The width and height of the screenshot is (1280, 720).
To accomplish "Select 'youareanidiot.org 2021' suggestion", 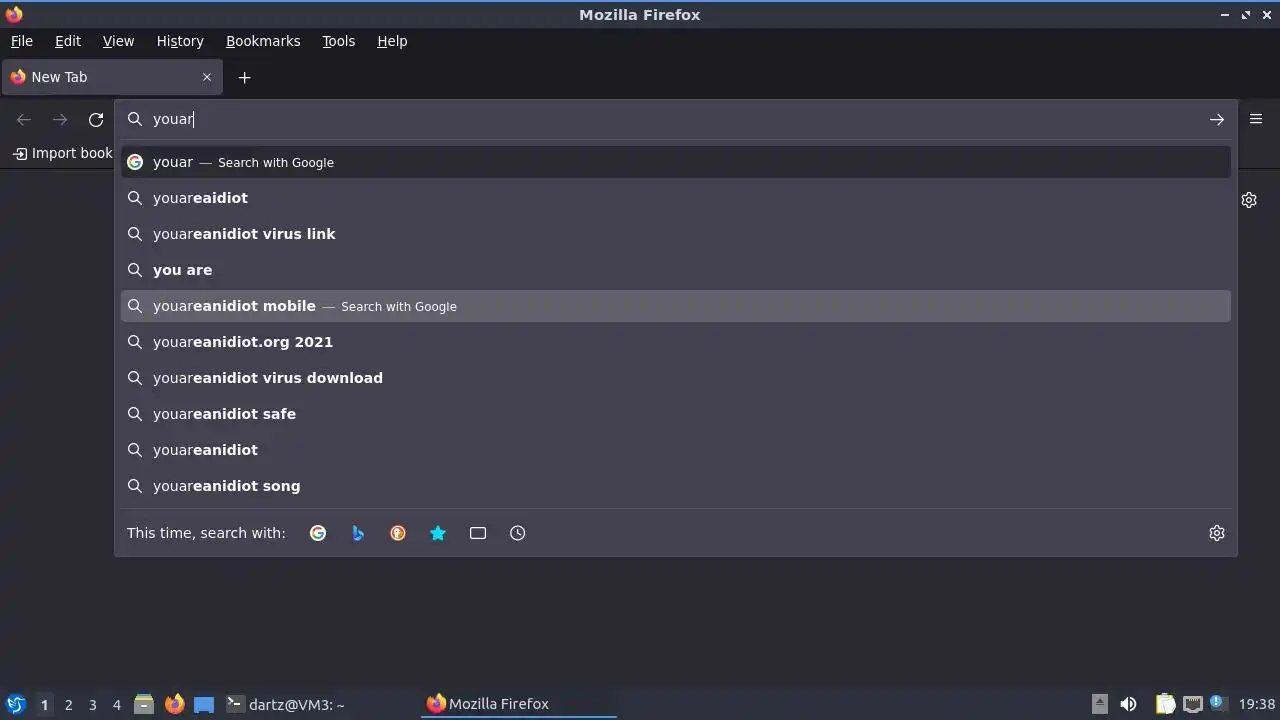I will pos(676,342).
